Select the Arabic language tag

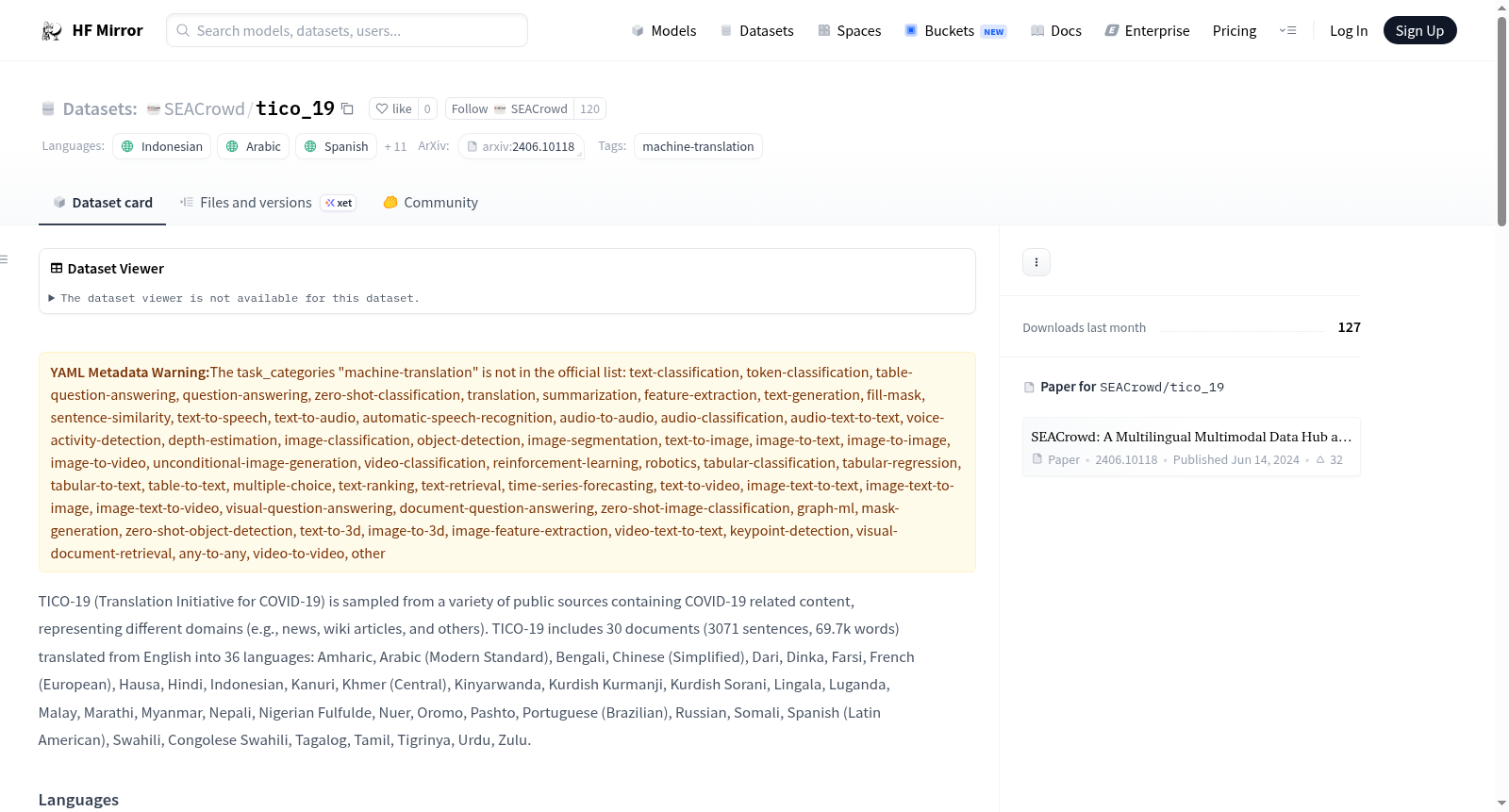click(253, 146)
